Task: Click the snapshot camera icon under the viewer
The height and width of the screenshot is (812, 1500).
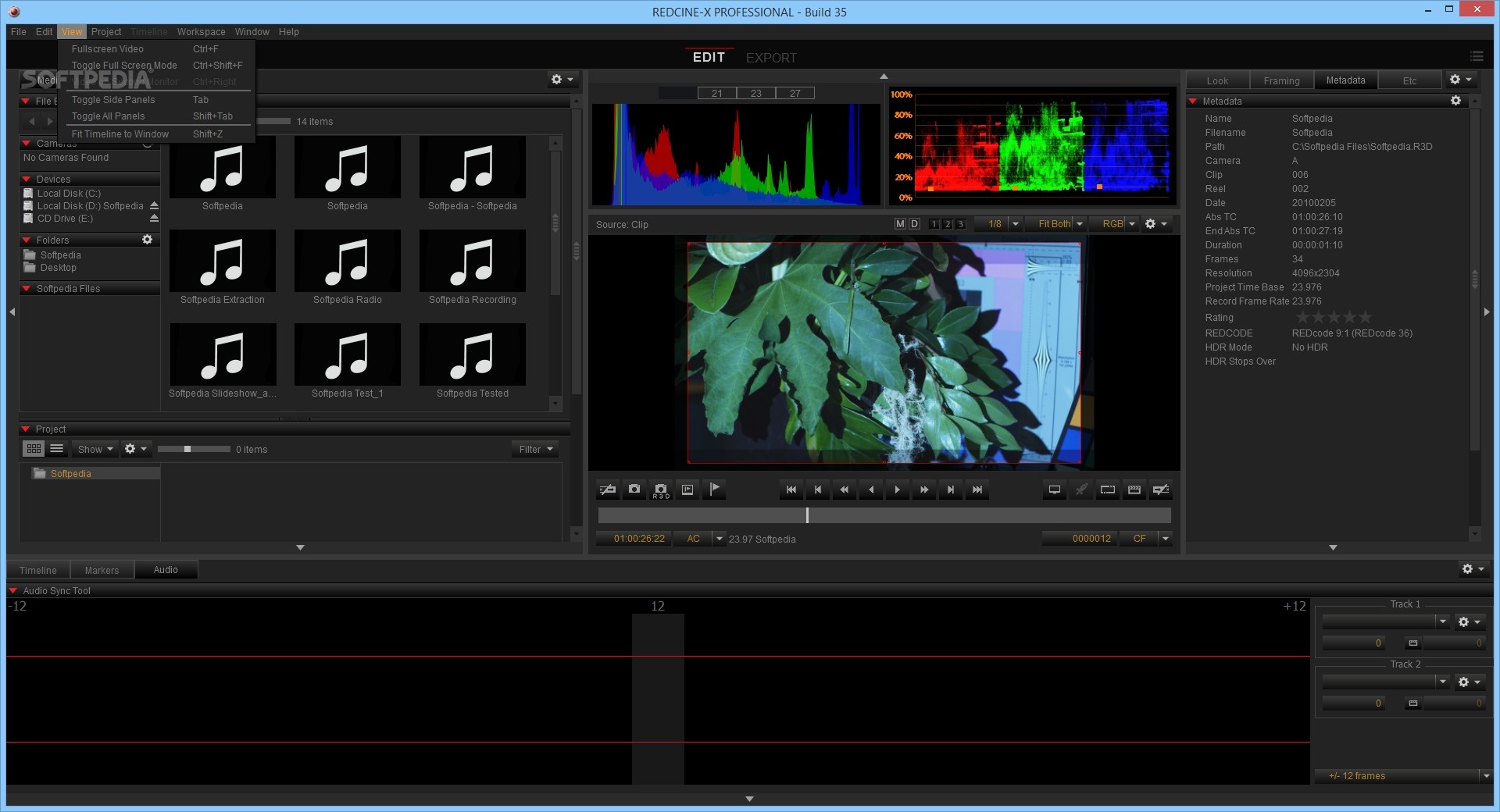Action: point(634,490)
